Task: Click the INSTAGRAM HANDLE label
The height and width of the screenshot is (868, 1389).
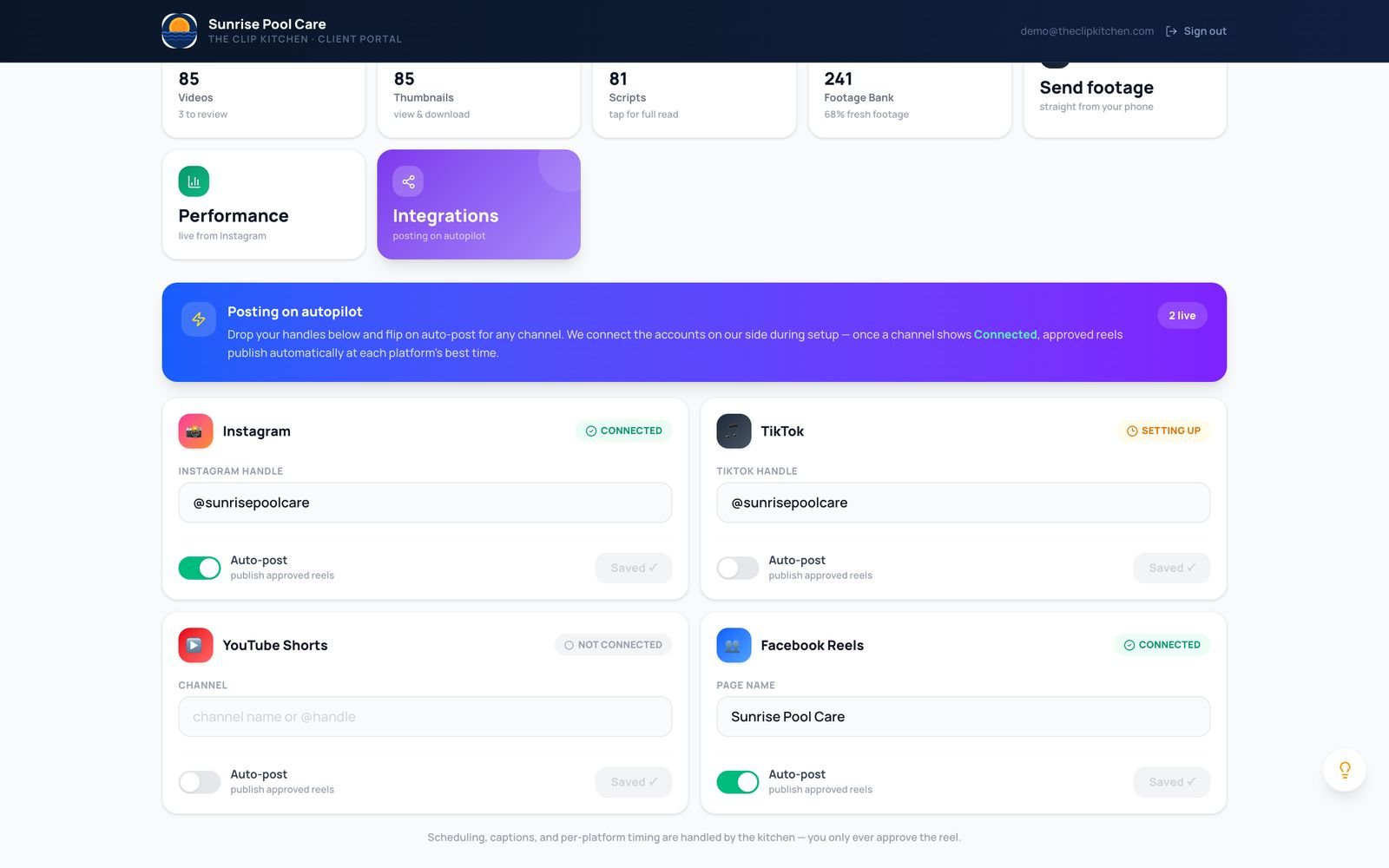Action: 231,471
